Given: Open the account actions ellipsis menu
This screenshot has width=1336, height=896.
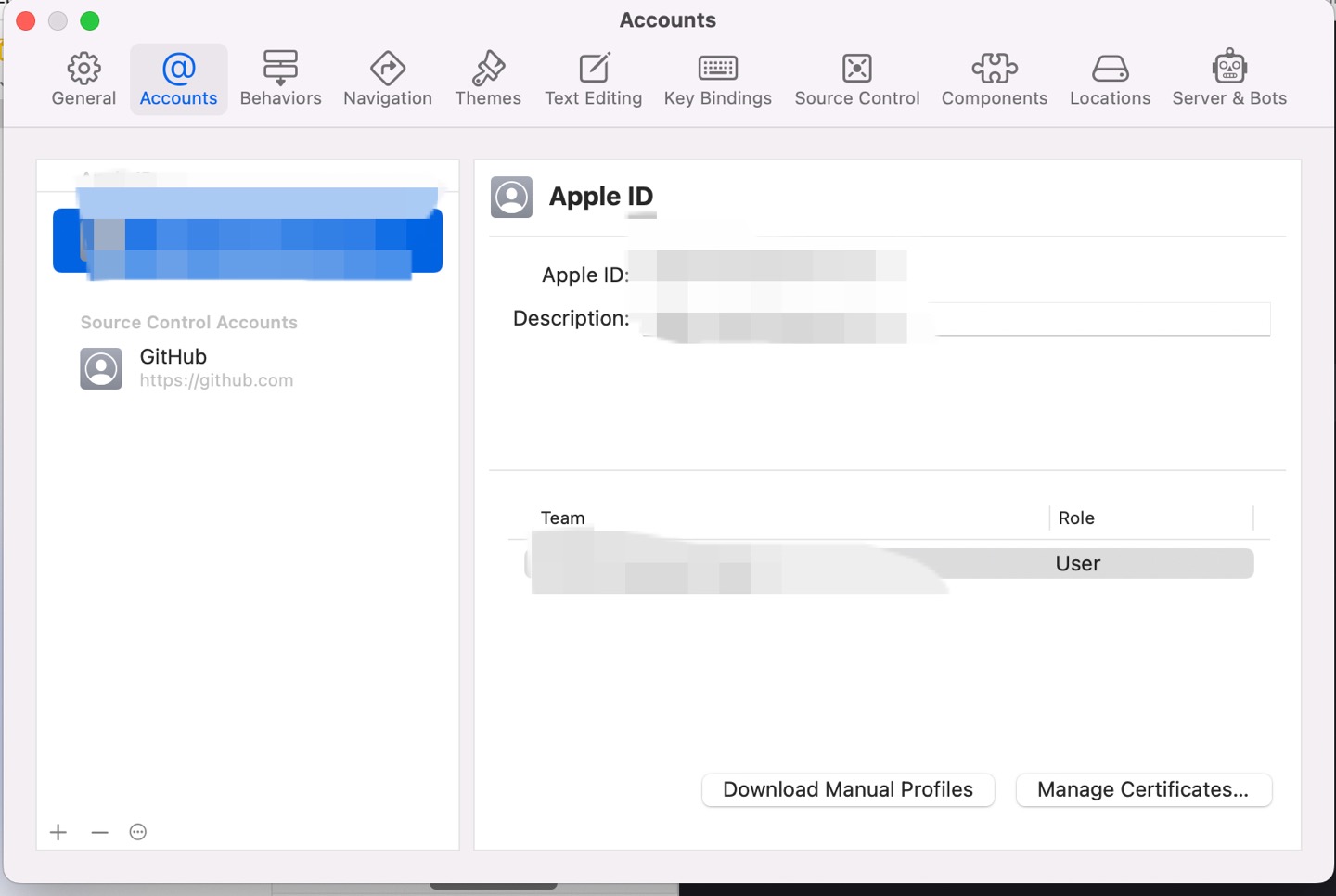Looking at the screenshot, I should (138, 832).
